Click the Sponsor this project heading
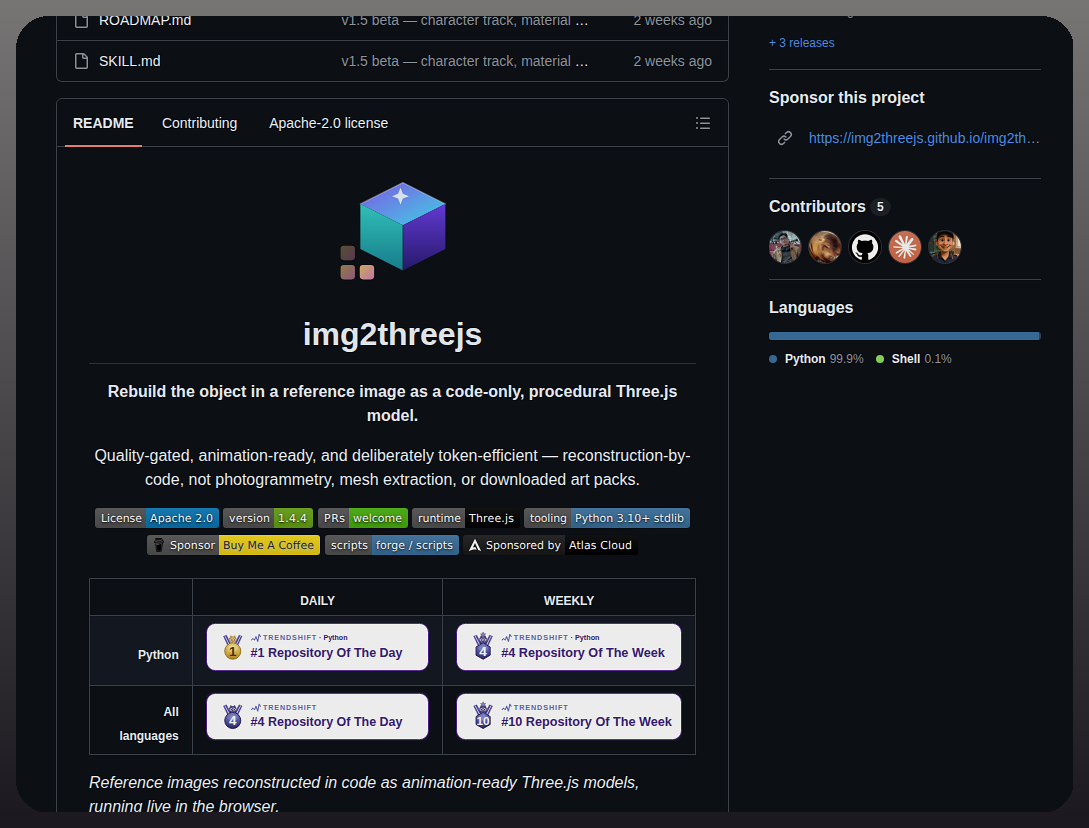 [x=847, y=97]
